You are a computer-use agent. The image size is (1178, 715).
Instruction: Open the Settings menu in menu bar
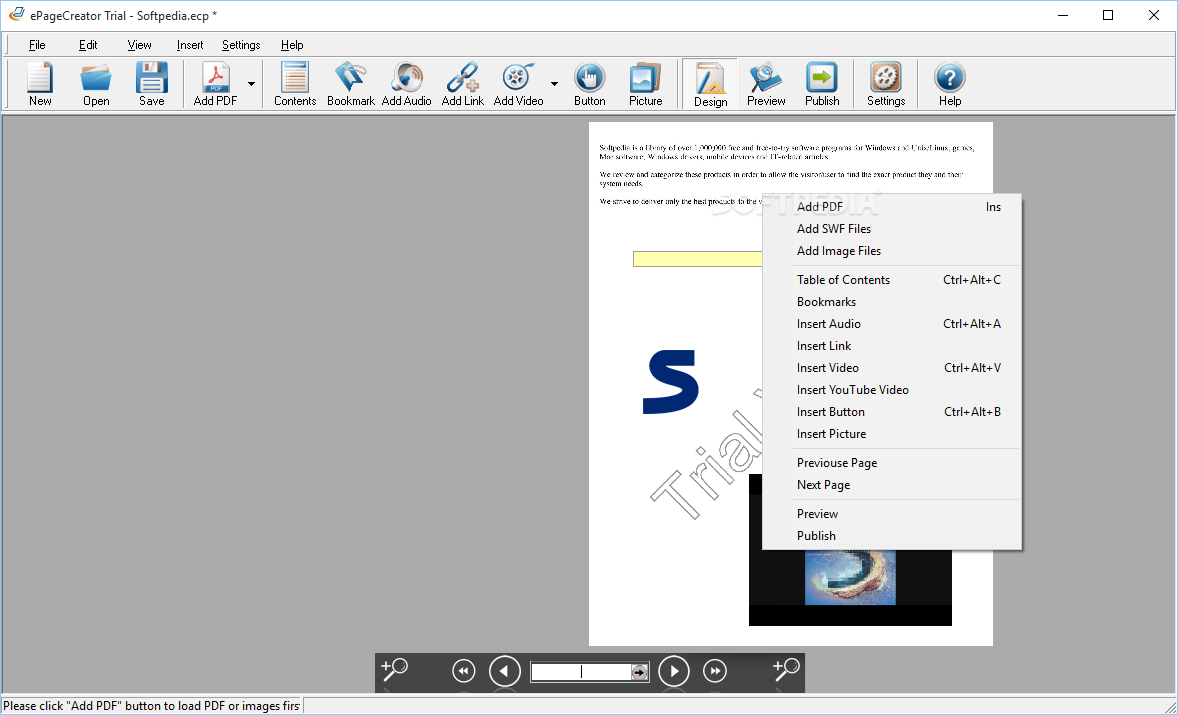(241, 45)
